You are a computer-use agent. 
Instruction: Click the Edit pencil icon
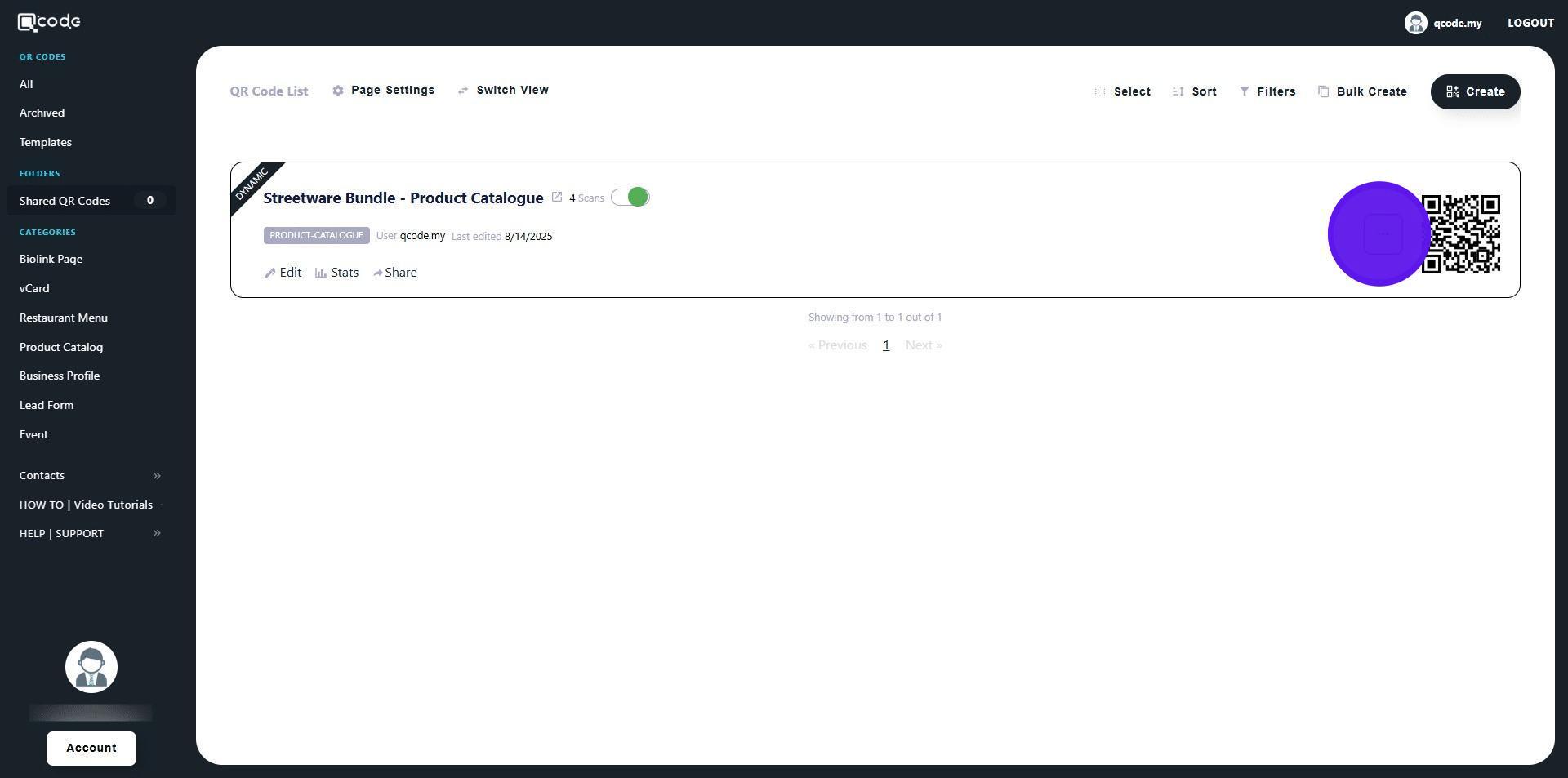270,273
